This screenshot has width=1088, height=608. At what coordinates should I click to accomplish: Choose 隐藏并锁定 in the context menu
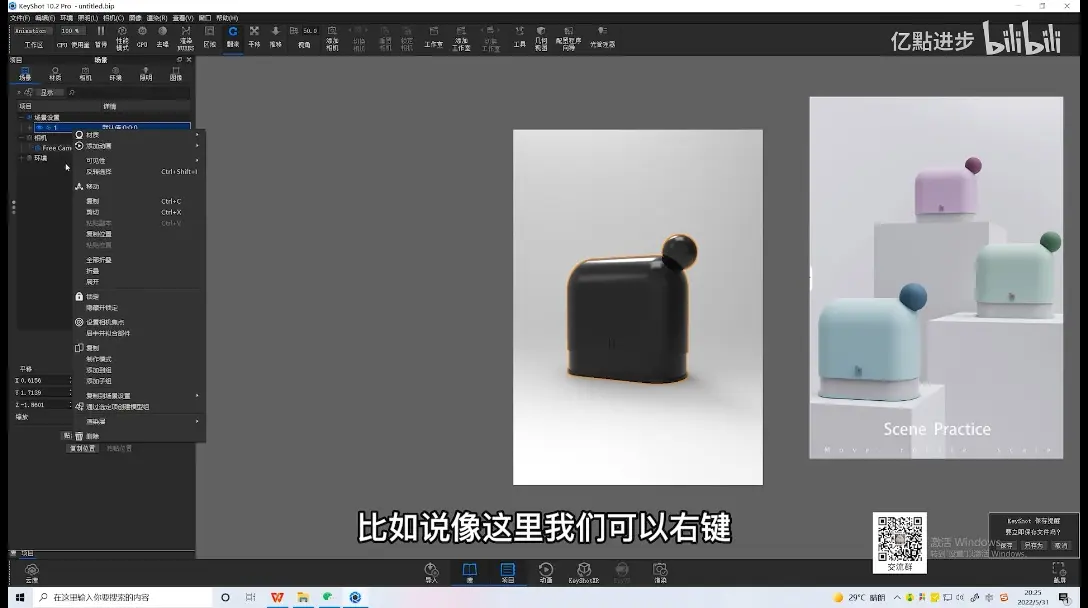click(x=137, y=307)
